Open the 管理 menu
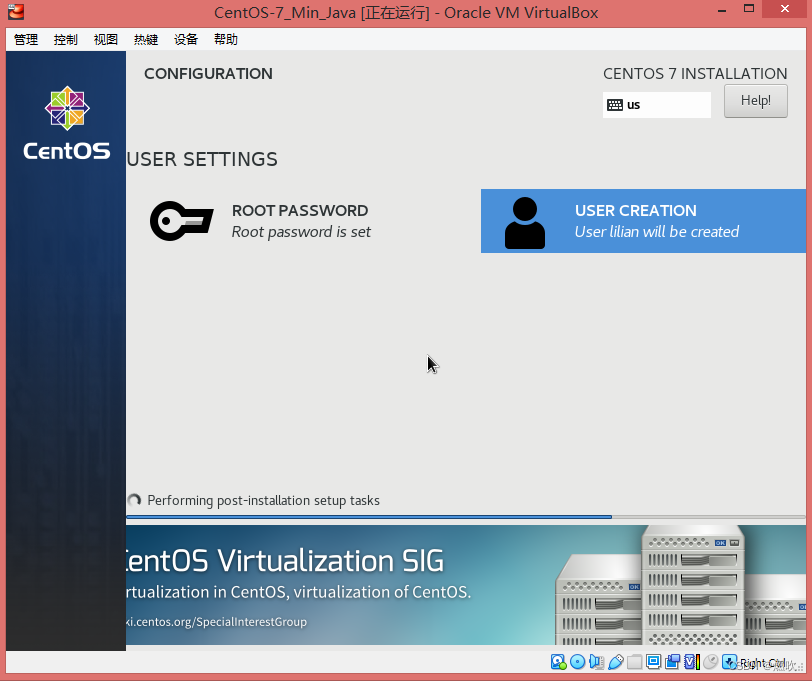 (x=26, y=39)
